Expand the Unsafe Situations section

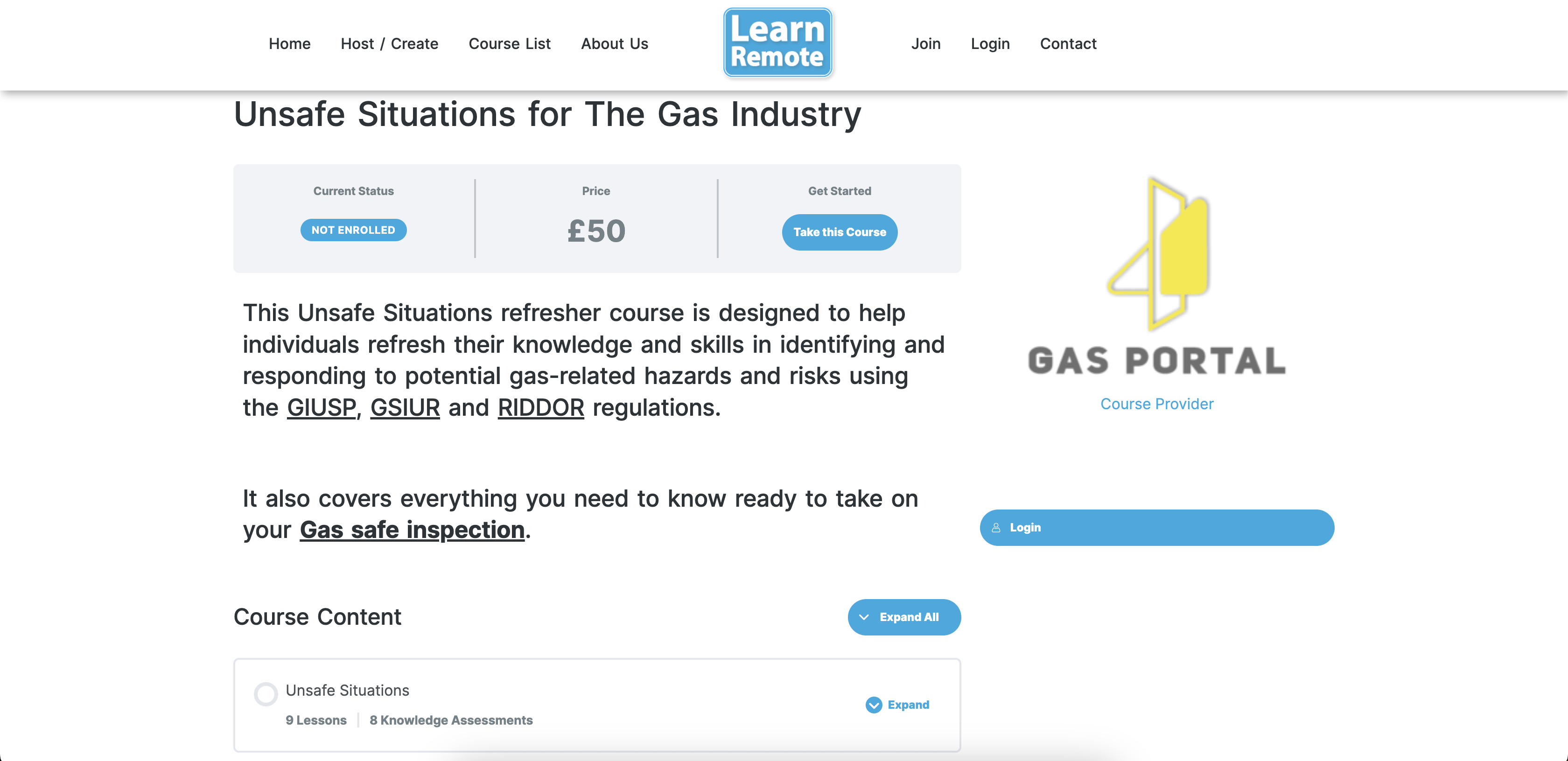pos(908,705)
